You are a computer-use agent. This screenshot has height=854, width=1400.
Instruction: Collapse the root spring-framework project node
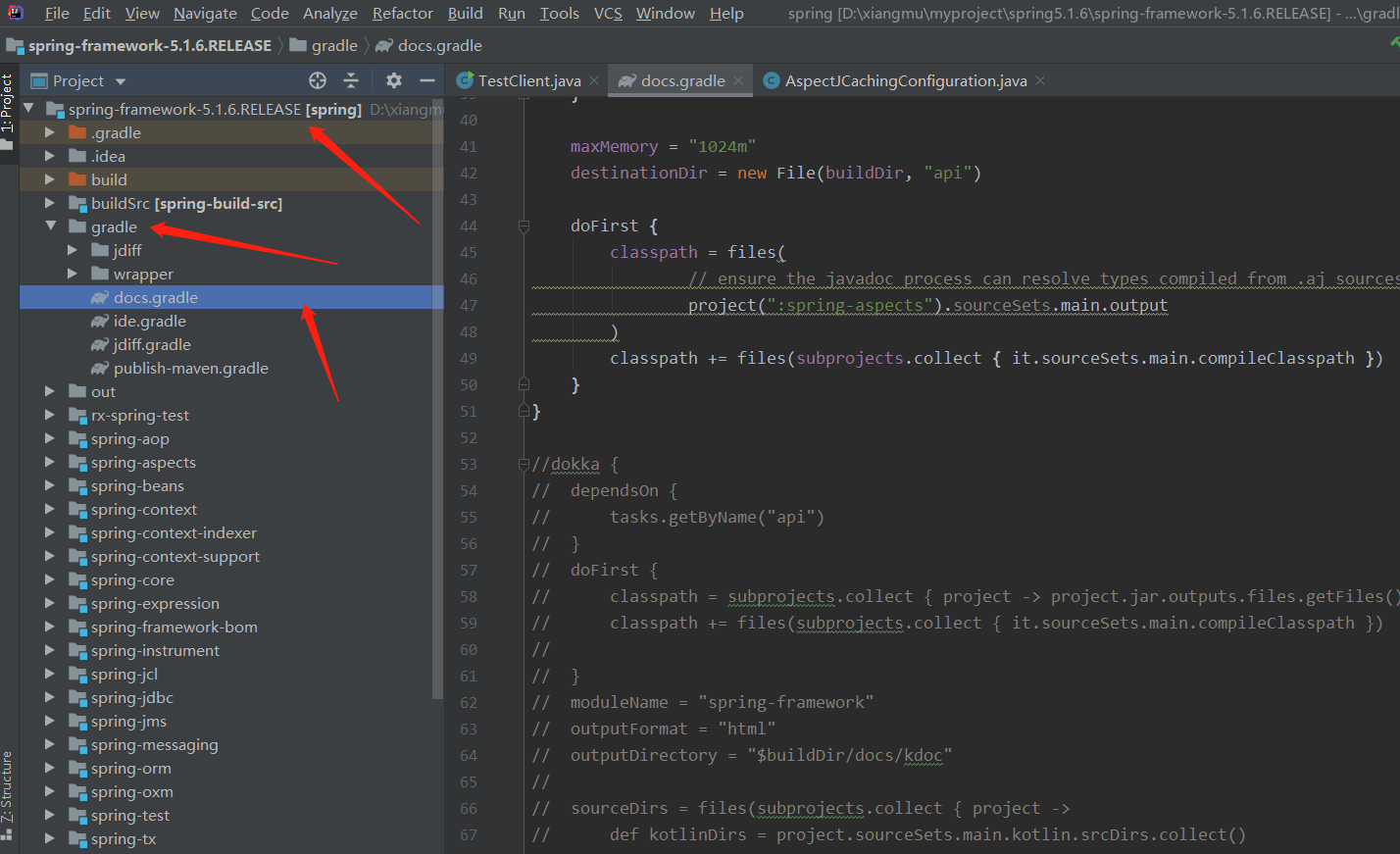[28, 109]
